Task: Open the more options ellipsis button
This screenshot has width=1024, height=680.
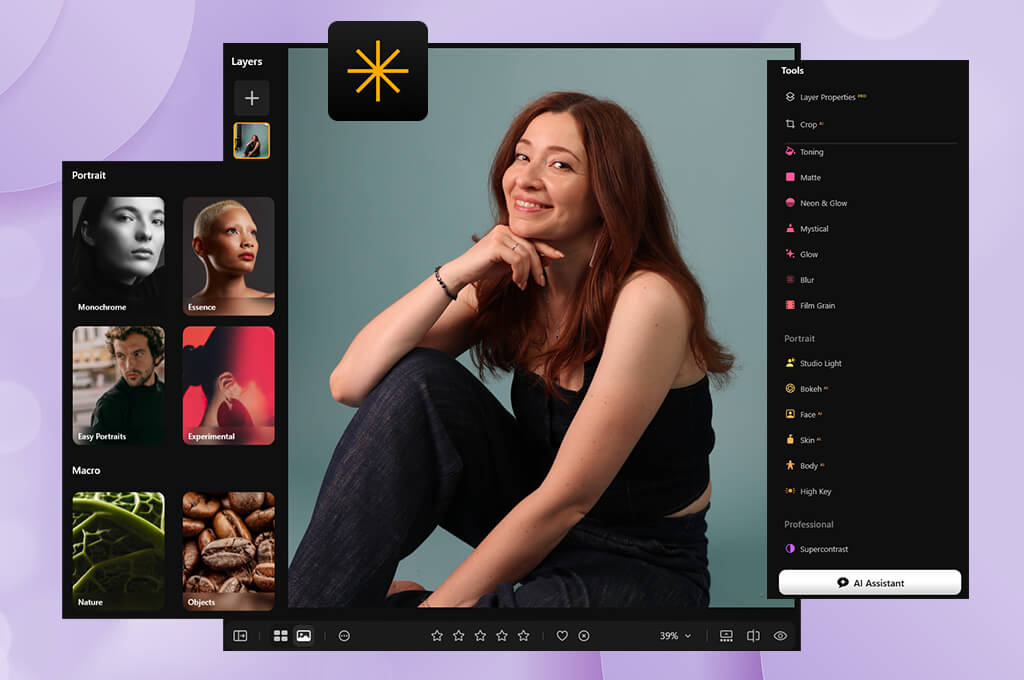Action: tap(344, 636)
